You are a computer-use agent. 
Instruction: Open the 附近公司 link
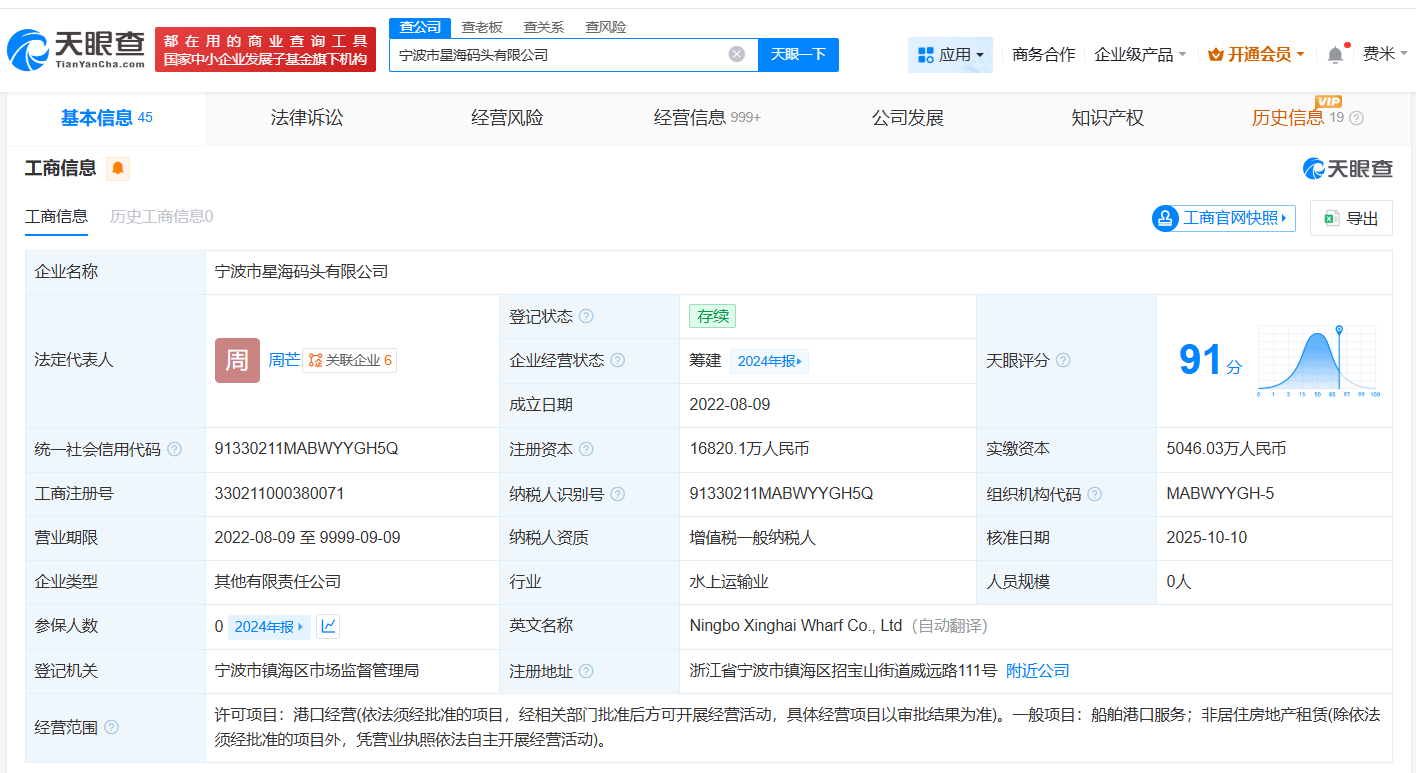(1037, 671)
